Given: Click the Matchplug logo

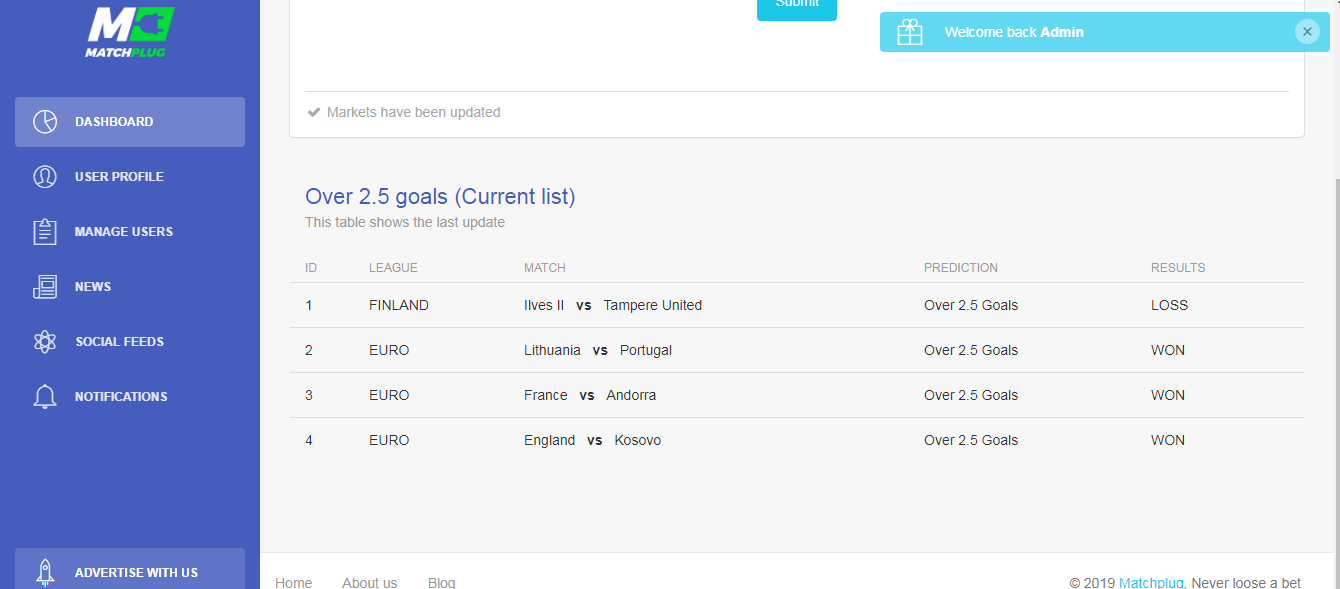Looking at the screenshot, I should [130, 31].
